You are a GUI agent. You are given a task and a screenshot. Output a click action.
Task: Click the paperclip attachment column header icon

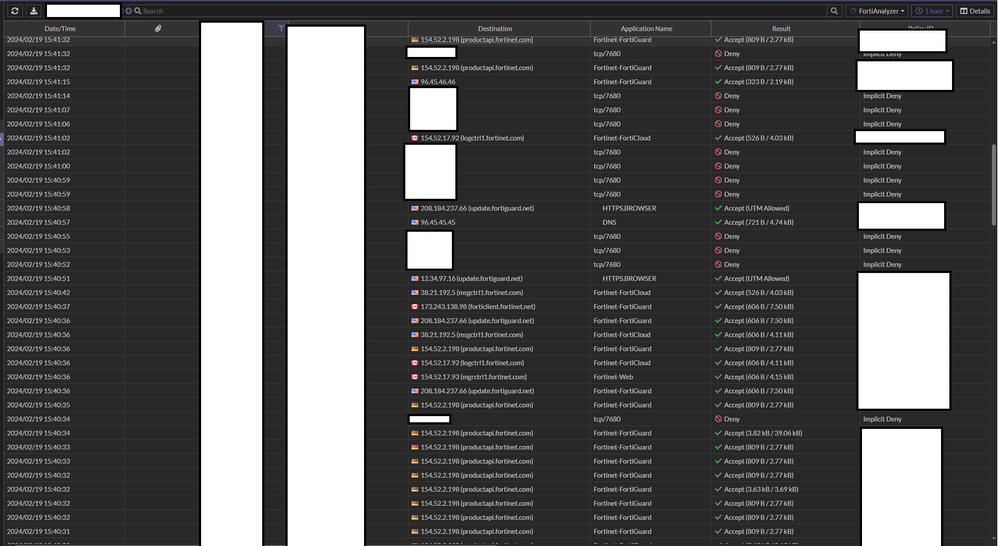click(158, 29)
